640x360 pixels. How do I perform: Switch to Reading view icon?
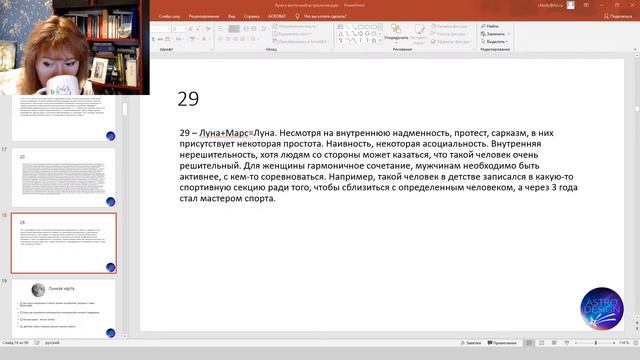pyautogui.click(x=554, y=343)
